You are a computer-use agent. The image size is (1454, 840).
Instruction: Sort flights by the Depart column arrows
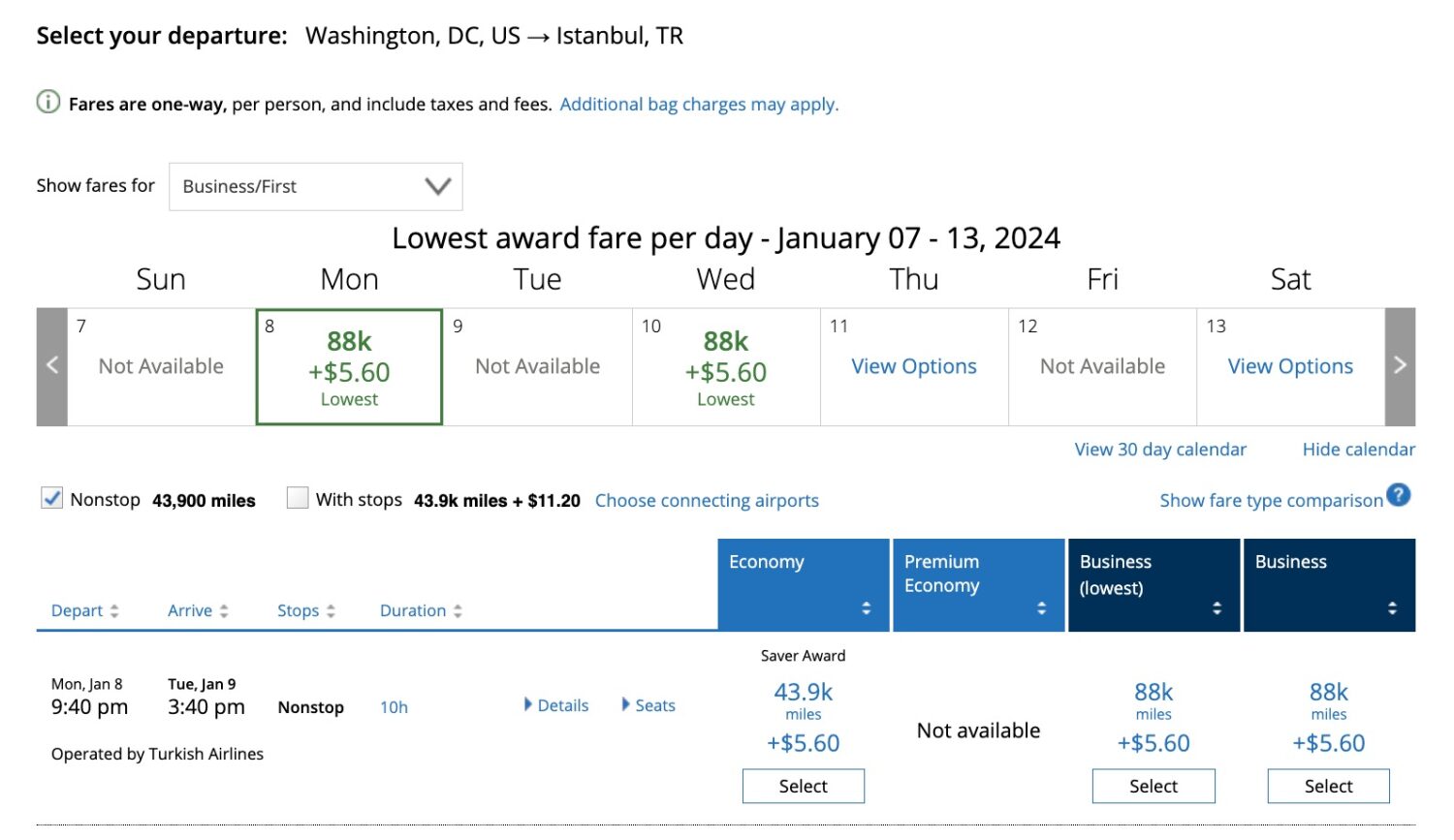[x=114, y=611]
